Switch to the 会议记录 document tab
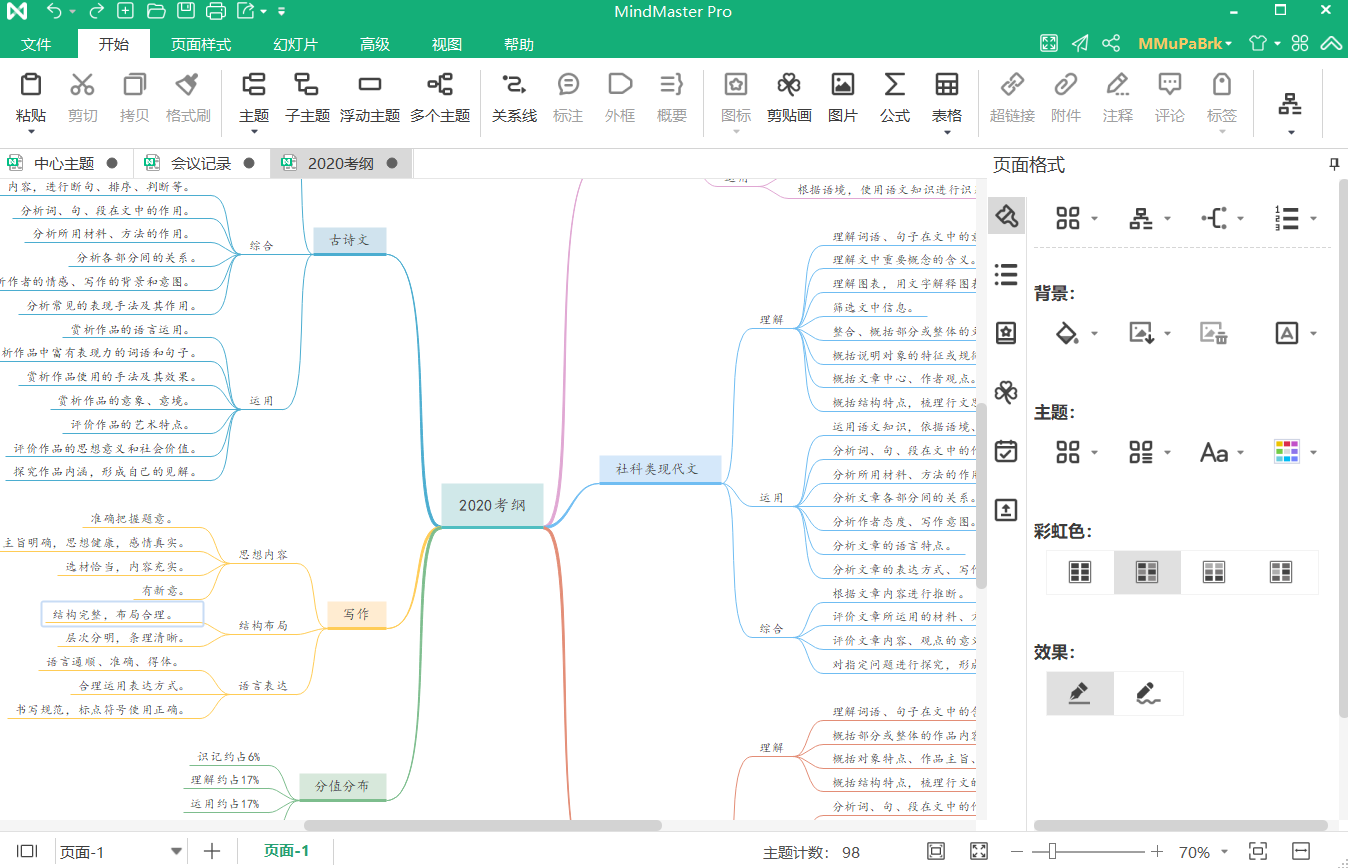Viewport: 1348px width, 868px height. (200, 163)
